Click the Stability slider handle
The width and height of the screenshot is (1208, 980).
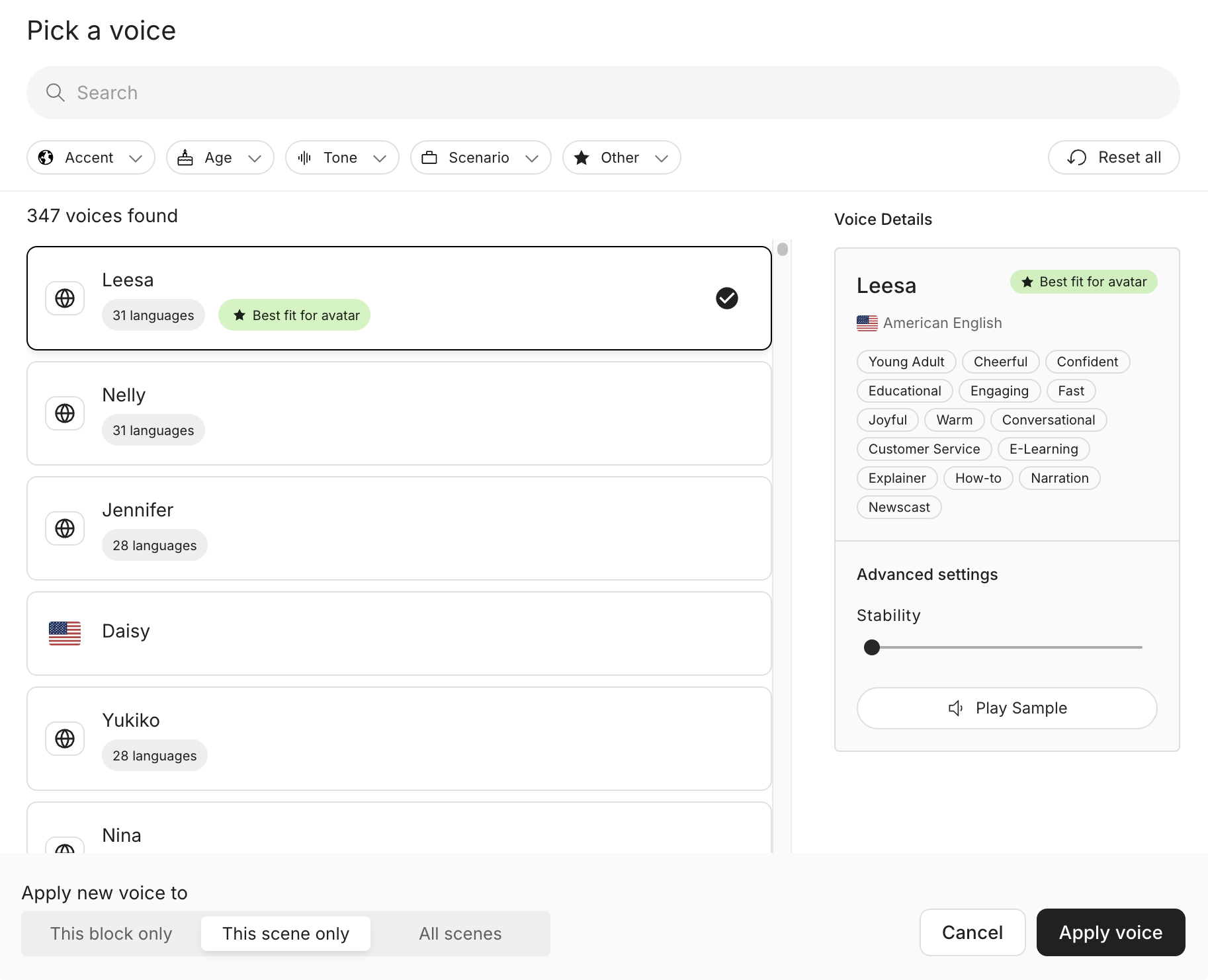[872, 647]
